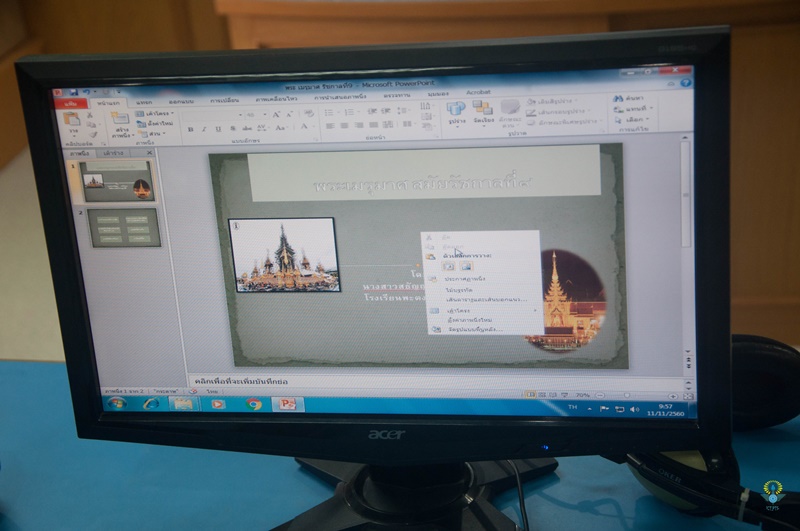
Task: Click the Shapes gallery icon
Action: 457,109
